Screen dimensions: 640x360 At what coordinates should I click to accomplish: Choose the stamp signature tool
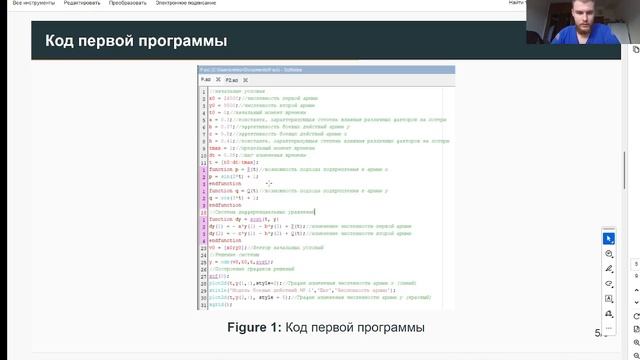click(x=609, y=313)
